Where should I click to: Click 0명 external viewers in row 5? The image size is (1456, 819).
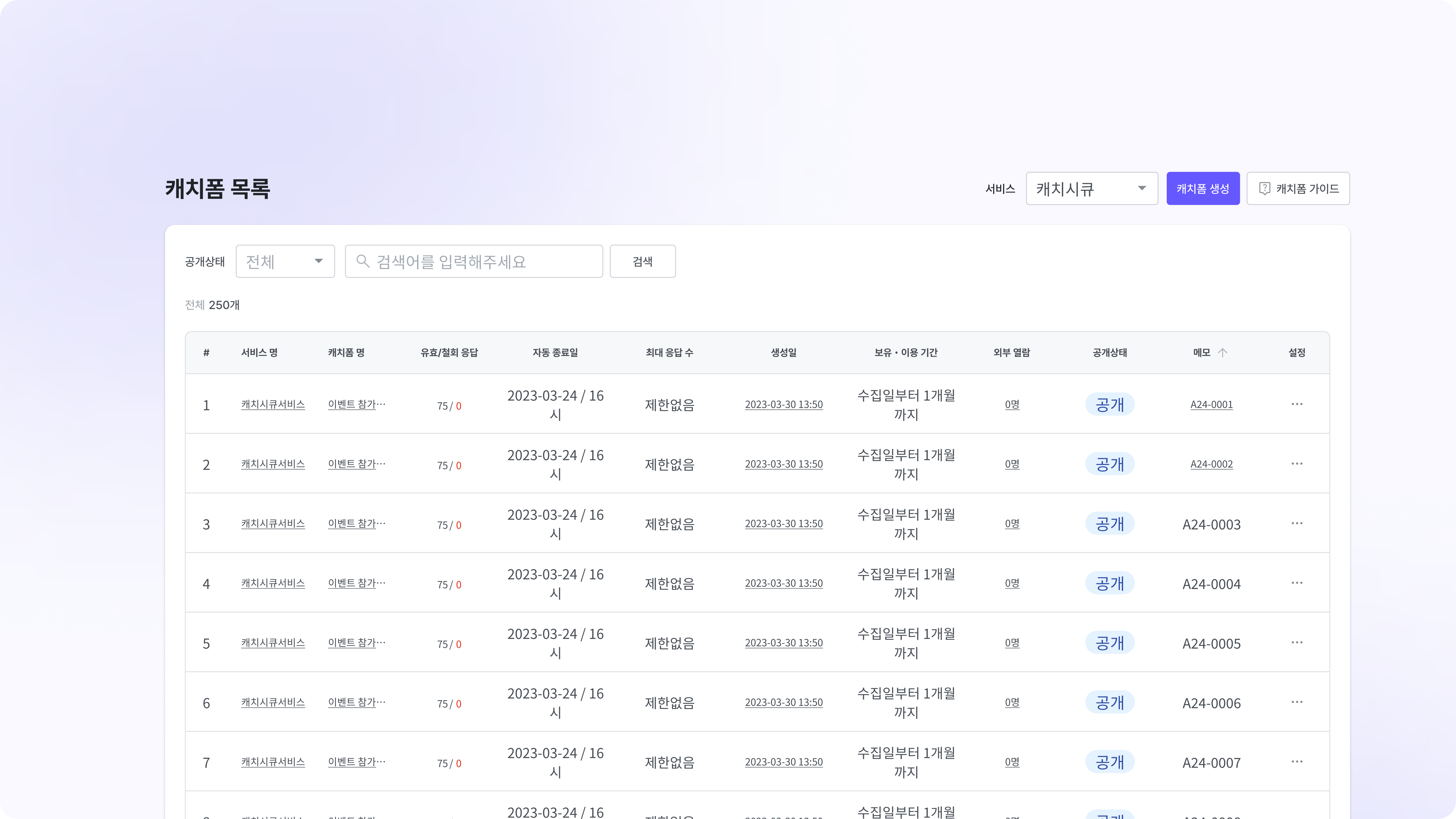(x=1012, y=643)
